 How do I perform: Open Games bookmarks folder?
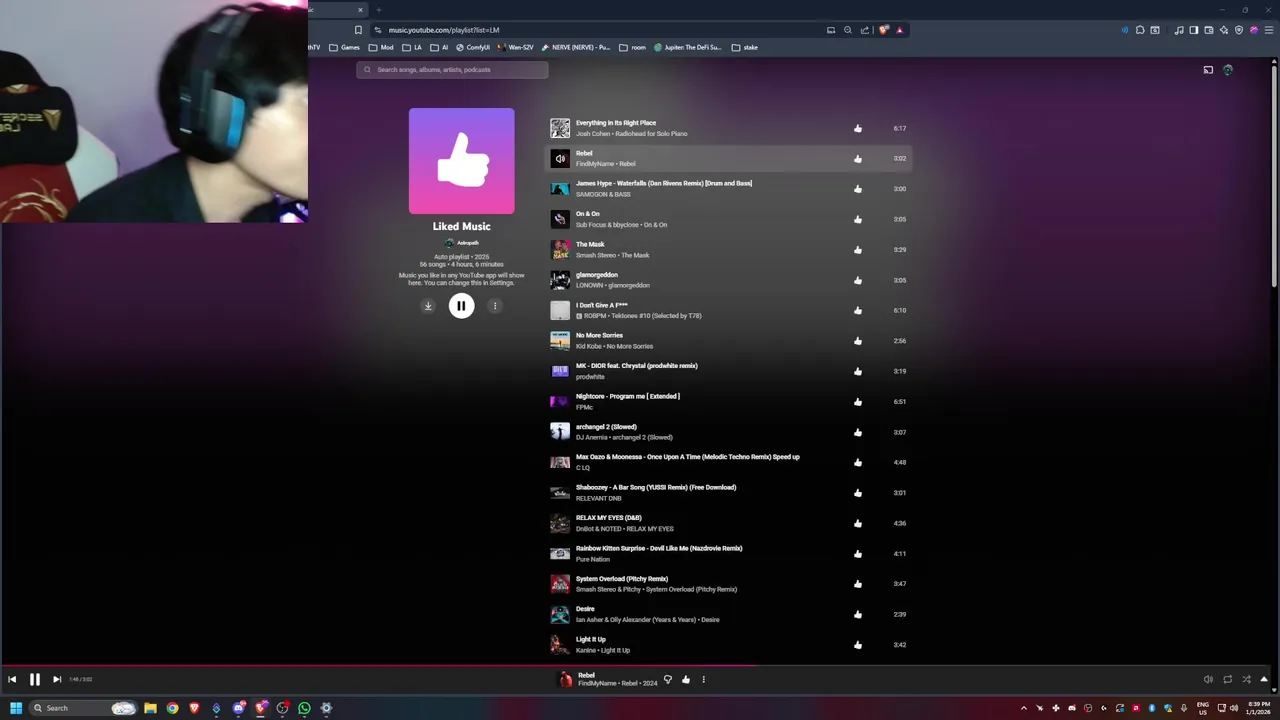click(x=344, y=47)
